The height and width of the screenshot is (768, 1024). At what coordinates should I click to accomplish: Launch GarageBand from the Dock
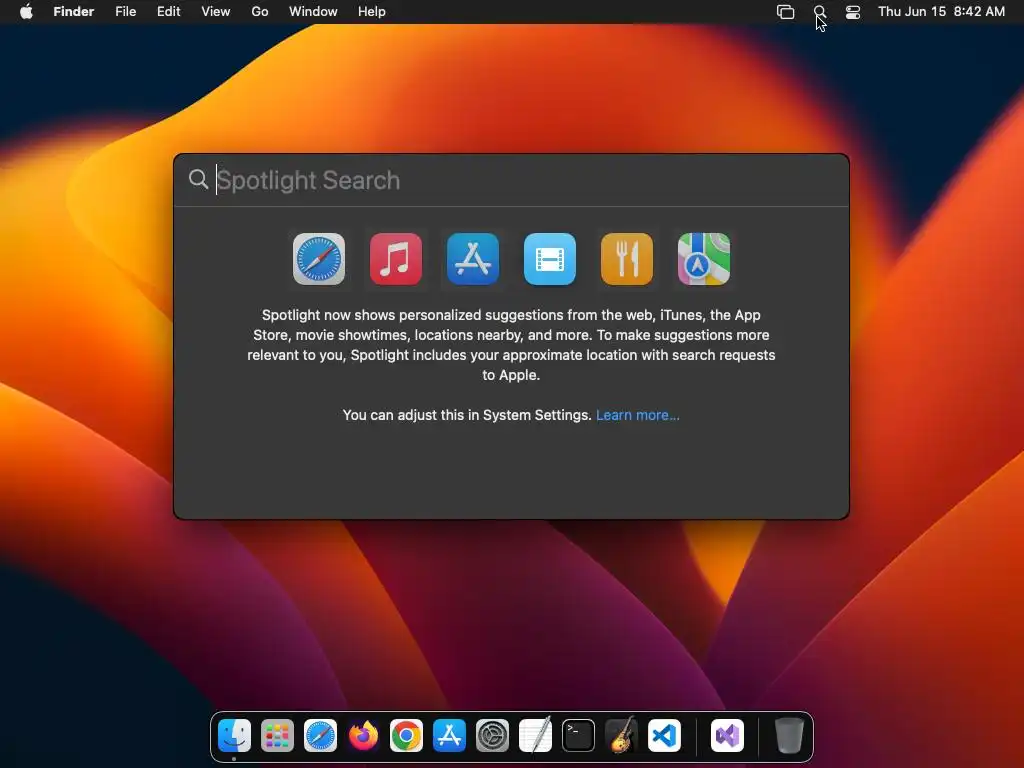point(621,735)
